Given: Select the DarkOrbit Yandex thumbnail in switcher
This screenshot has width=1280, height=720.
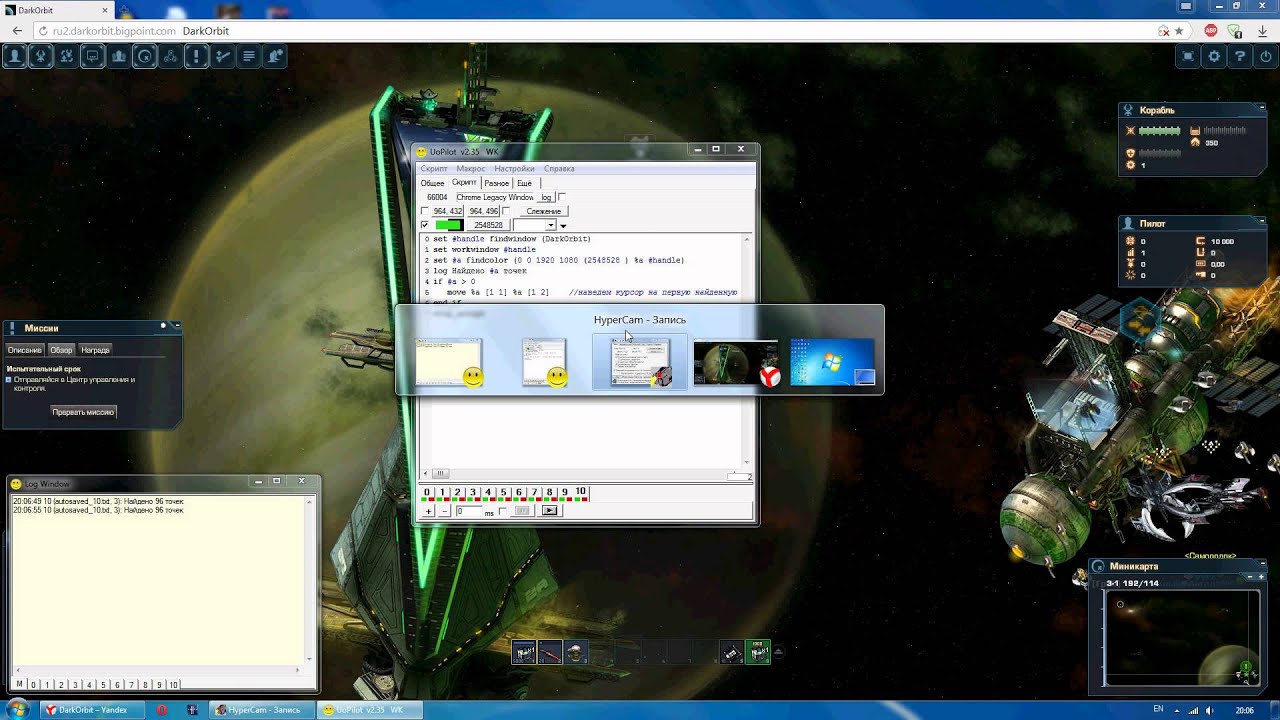Looking at the screenshot, I should point(736,363).
